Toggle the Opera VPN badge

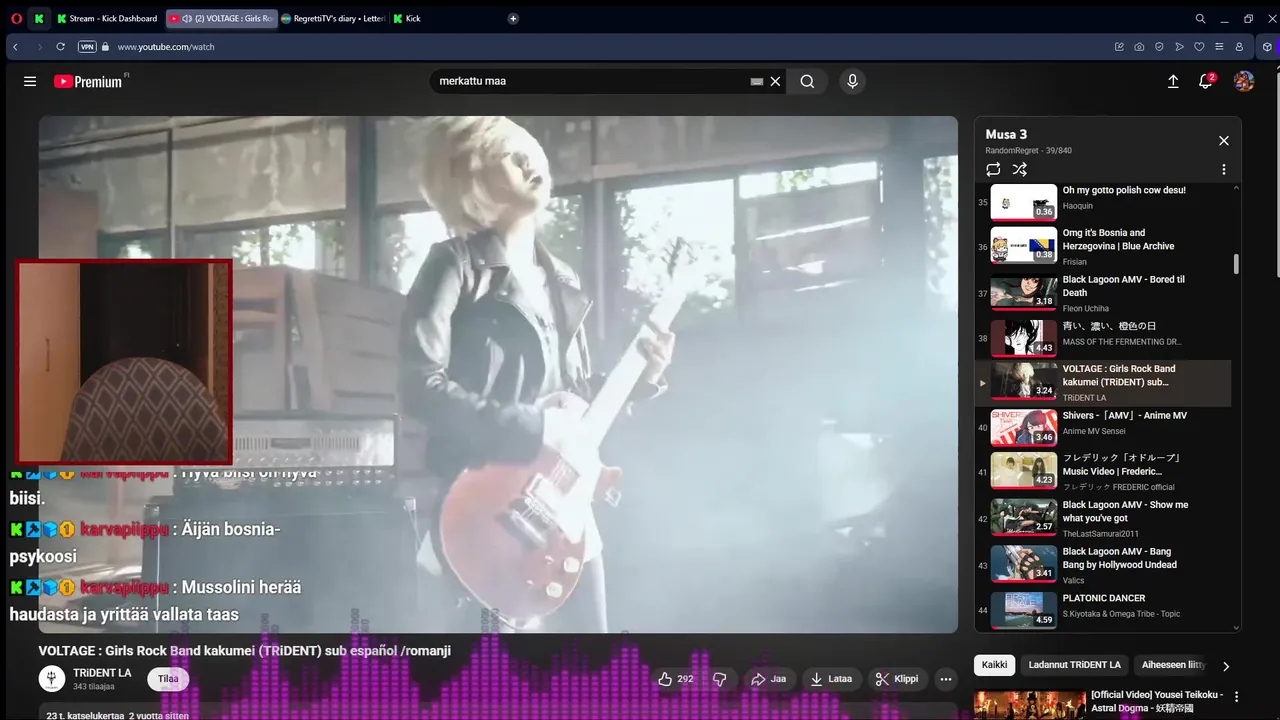click(87, 47)
